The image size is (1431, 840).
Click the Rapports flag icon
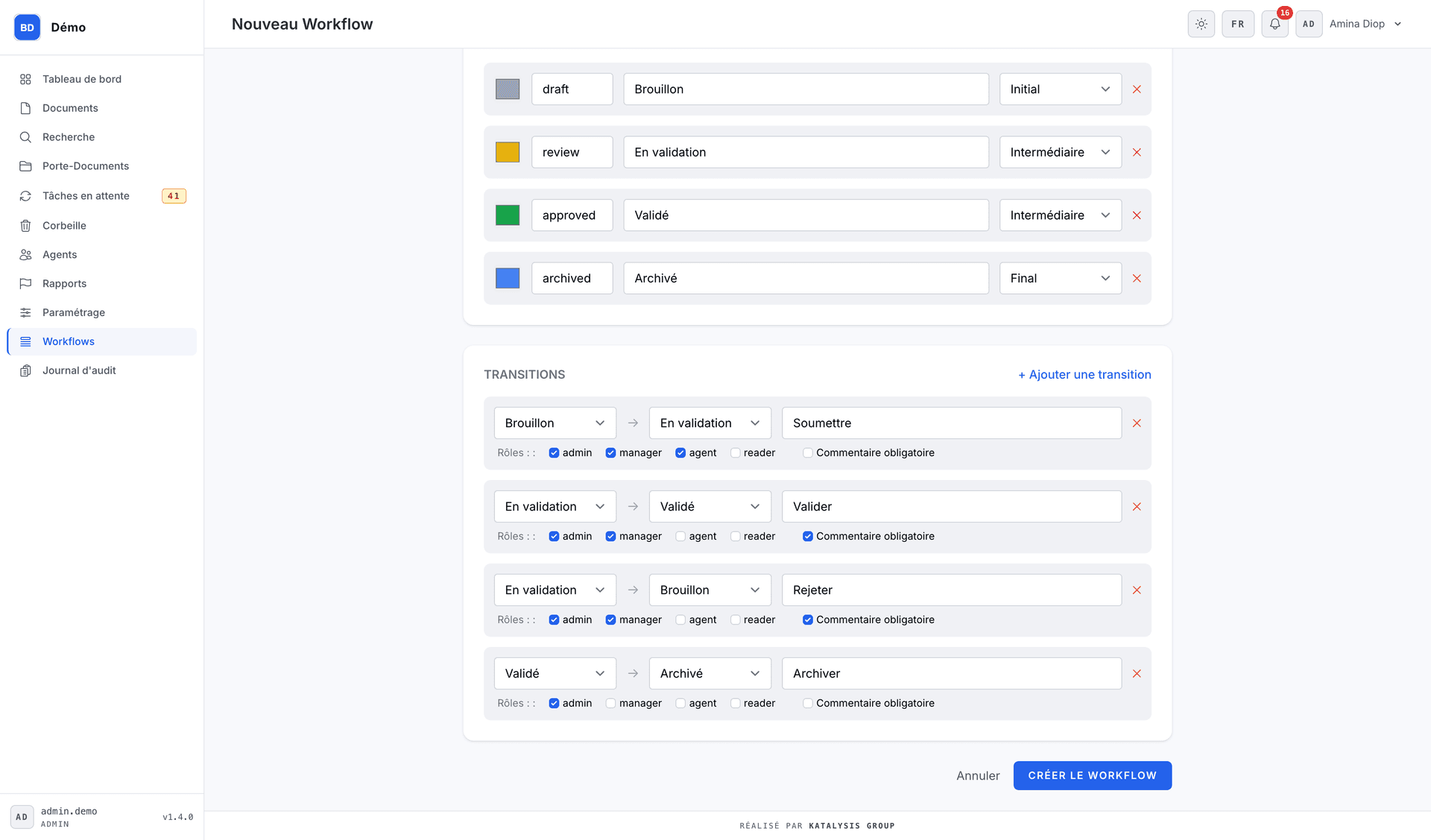point(25,284)
